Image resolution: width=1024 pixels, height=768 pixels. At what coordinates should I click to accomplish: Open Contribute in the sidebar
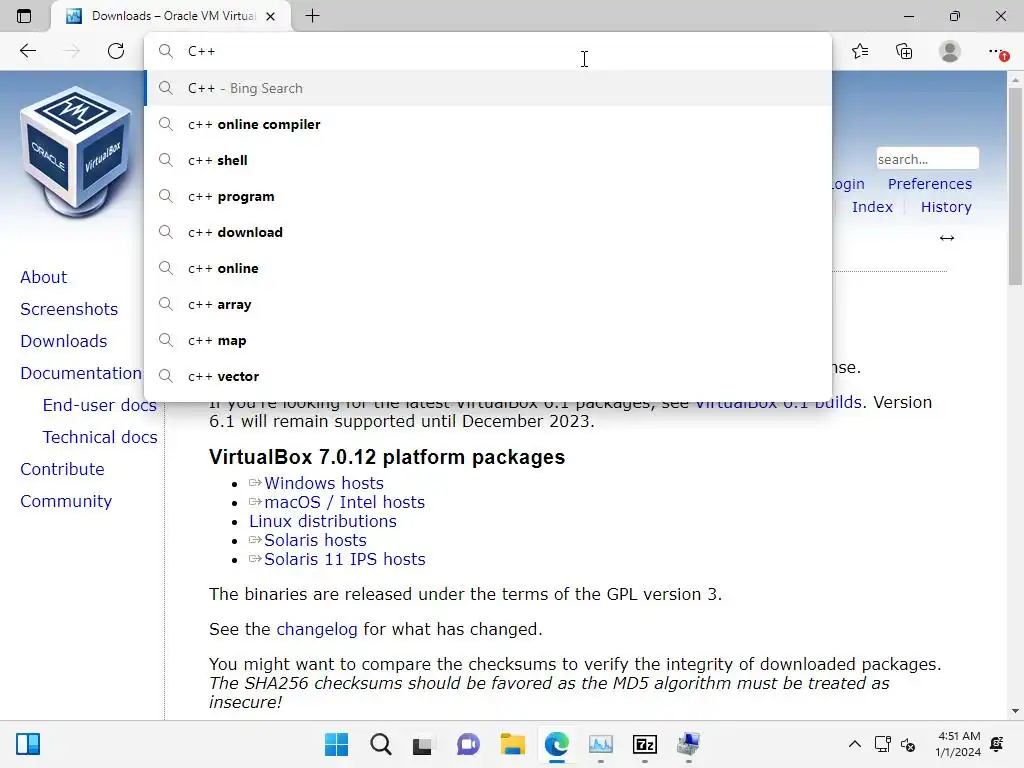[x=62, y=469]
